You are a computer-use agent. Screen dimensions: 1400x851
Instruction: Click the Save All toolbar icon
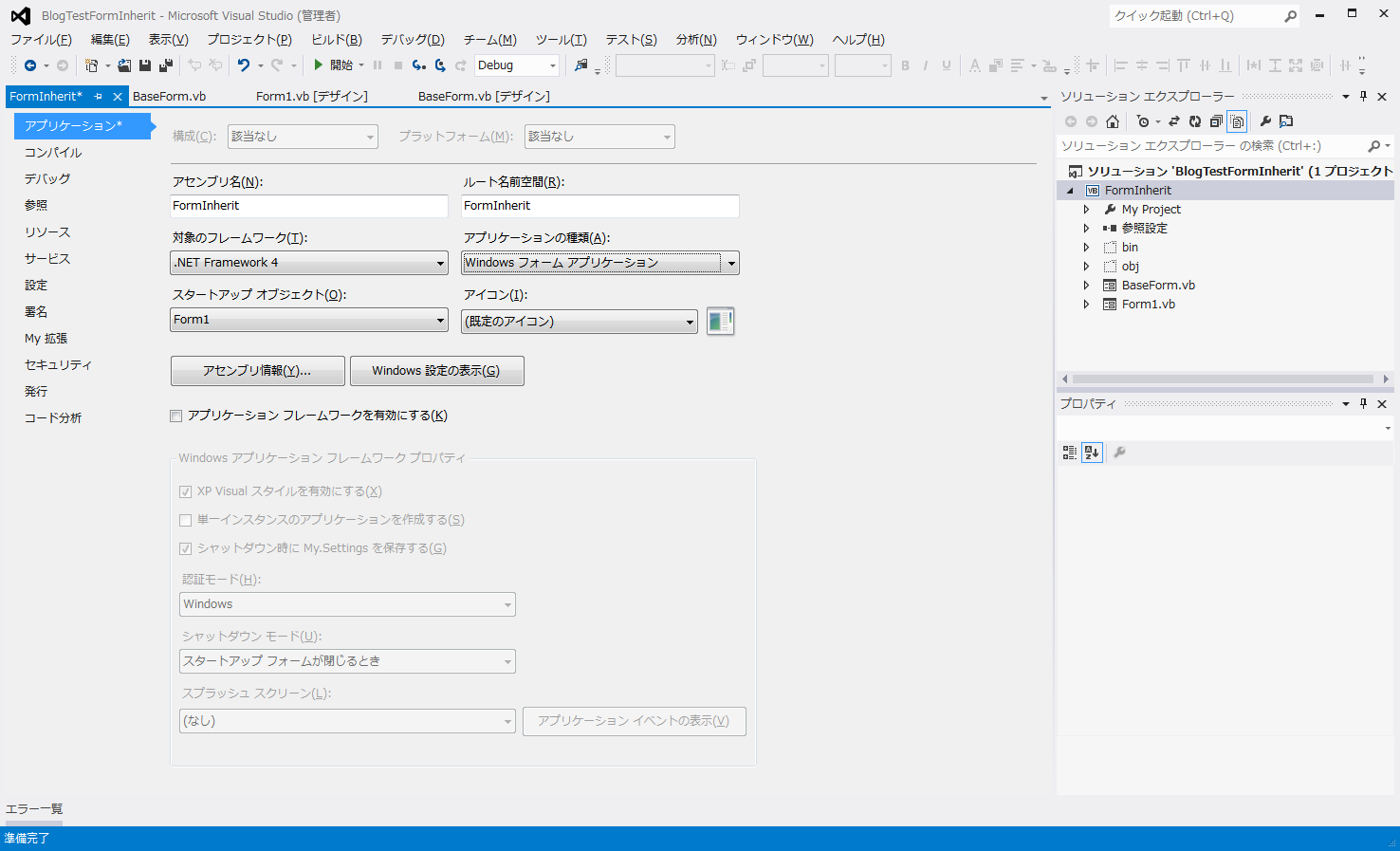click(x=166, y=65)
